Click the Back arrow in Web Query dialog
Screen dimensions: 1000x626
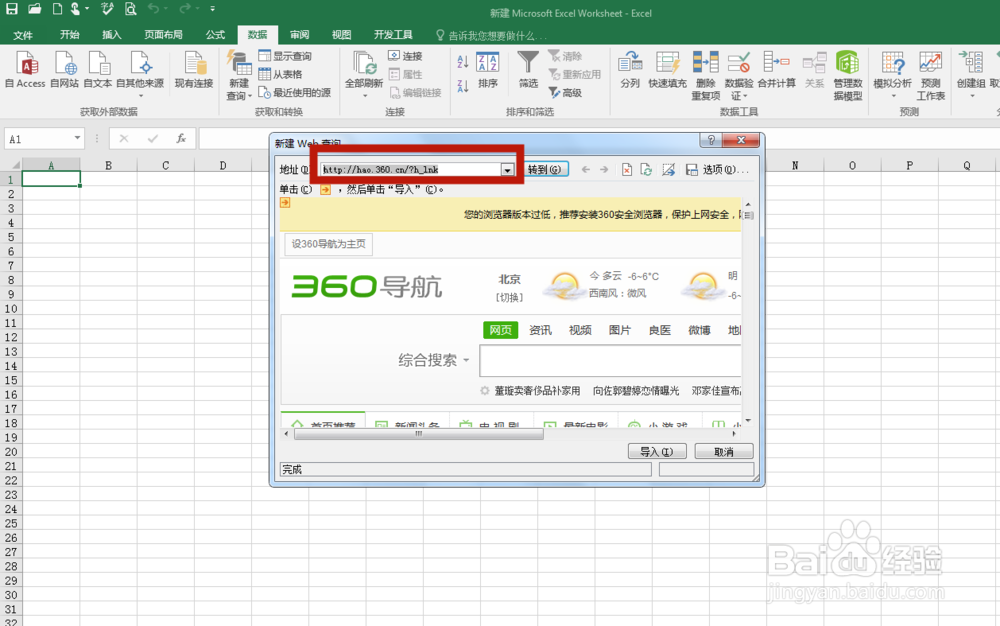coord(585,170)
